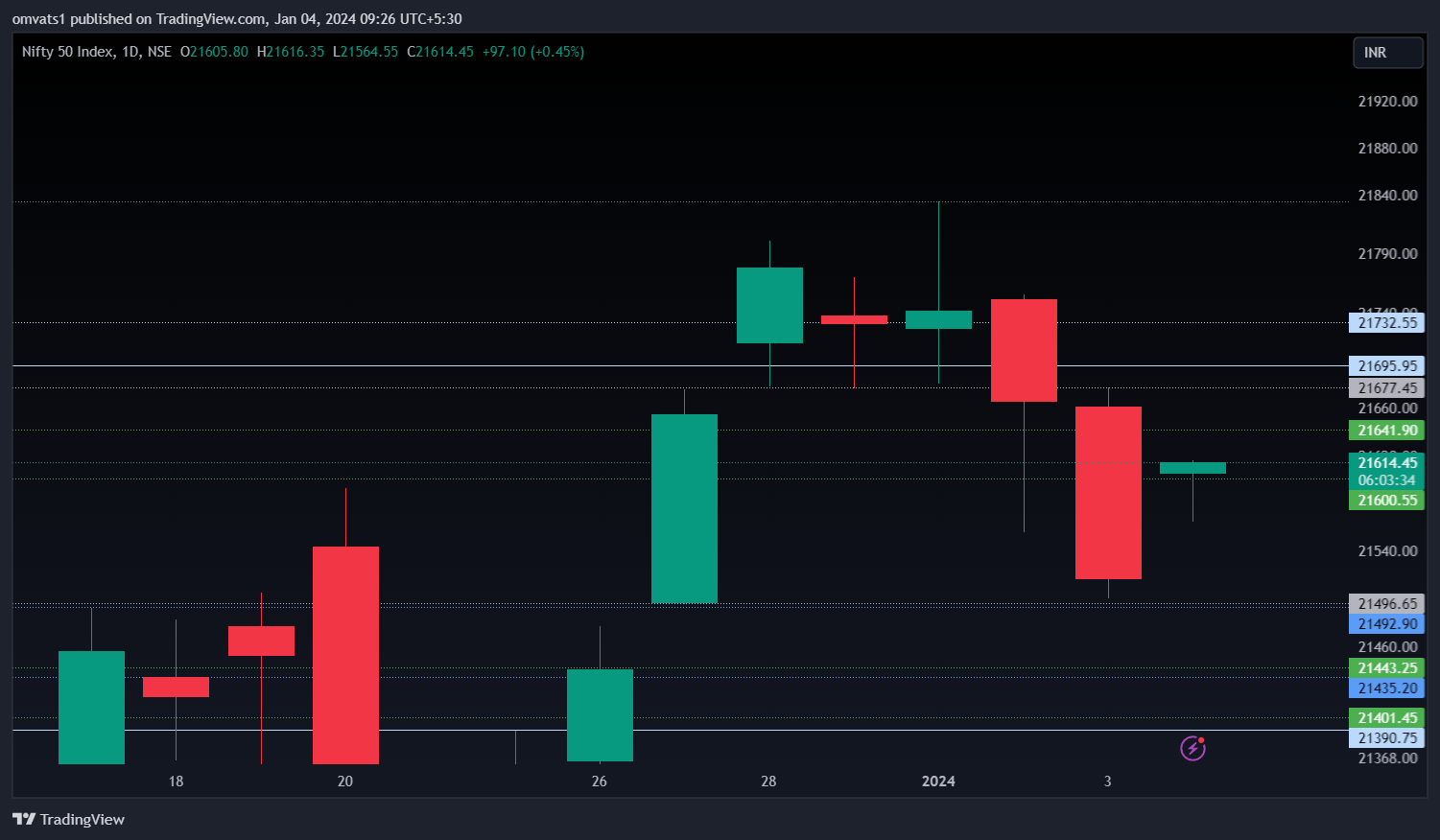Select the green 21401.45 price label
This screenshot has height=840, width=1440.
tap(1386, 718)
